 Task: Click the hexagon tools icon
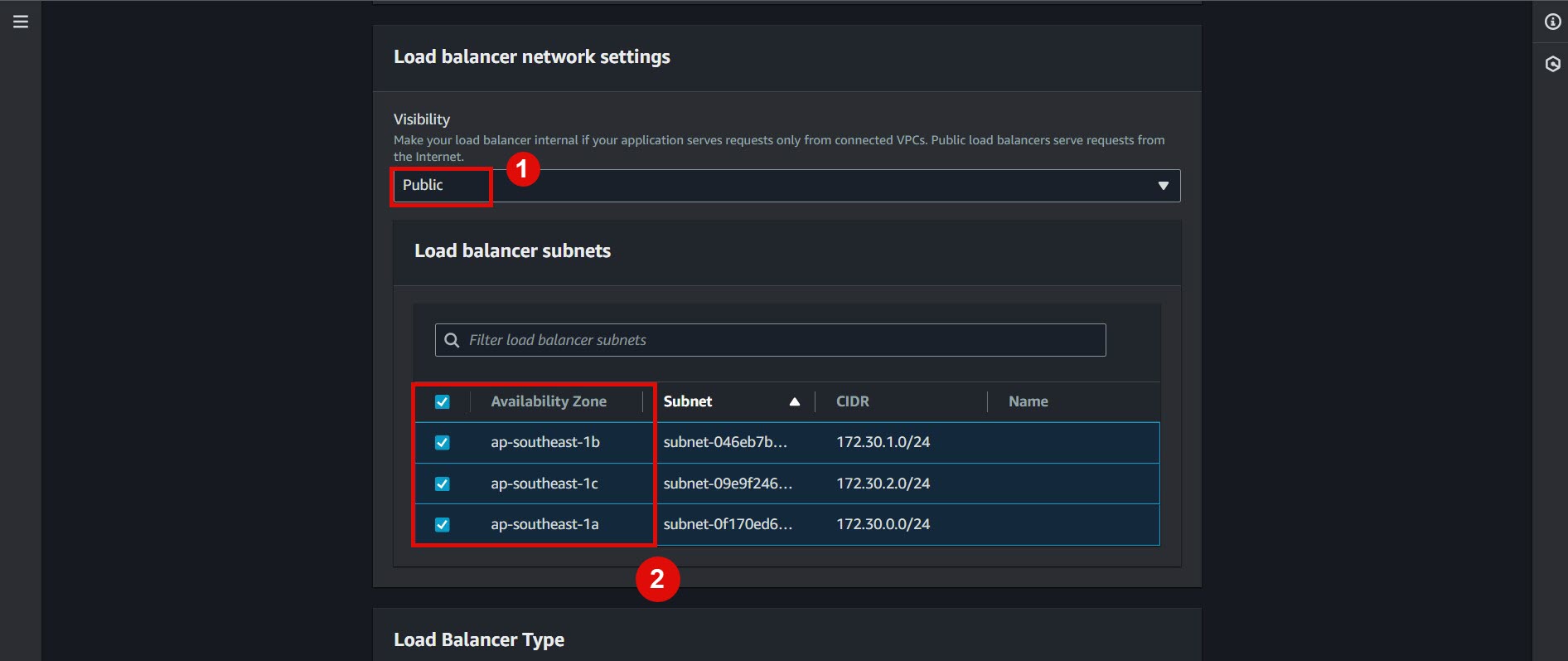click(x=1553, y=64)
